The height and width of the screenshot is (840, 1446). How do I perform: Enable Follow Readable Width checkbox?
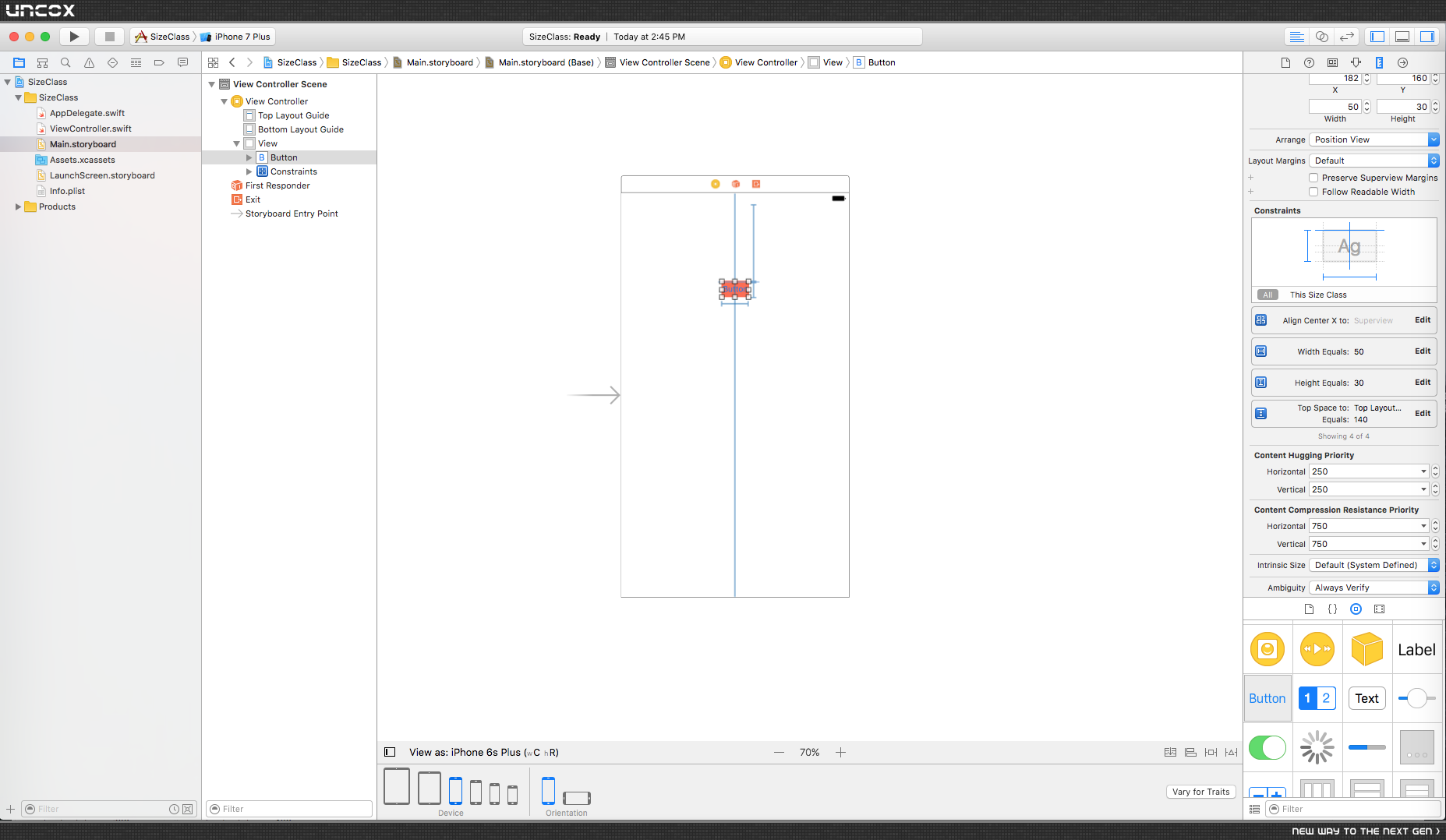[1313, 192]
